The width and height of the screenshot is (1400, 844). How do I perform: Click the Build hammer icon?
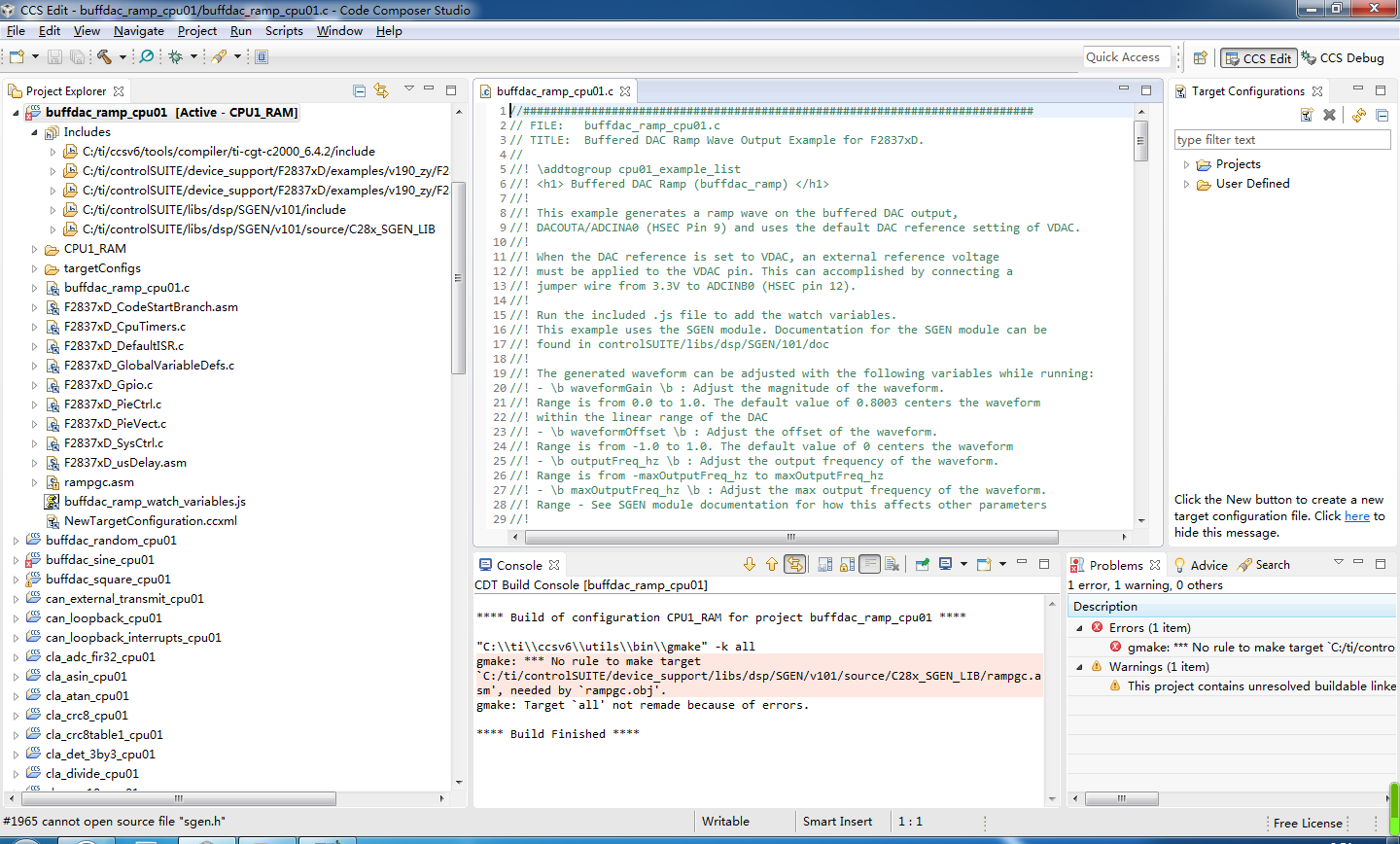(104, 57)
